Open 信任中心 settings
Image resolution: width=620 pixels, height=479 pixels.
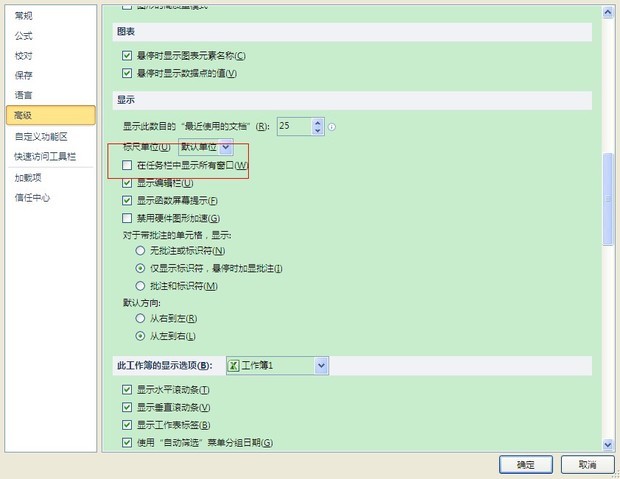click(32, 197)
